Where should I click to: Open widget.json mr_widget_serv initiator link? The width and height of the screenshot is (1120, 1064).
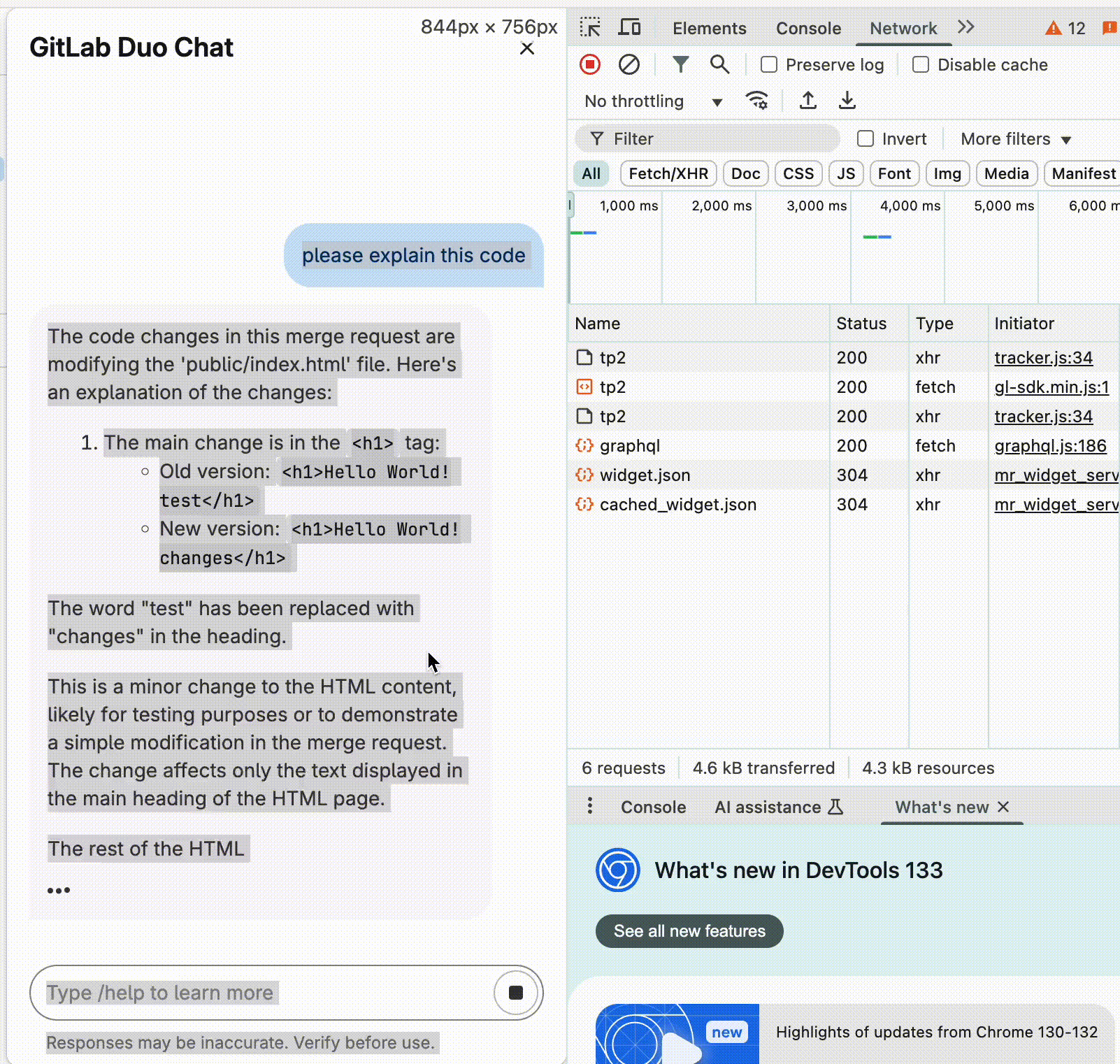coord(1056,475)
